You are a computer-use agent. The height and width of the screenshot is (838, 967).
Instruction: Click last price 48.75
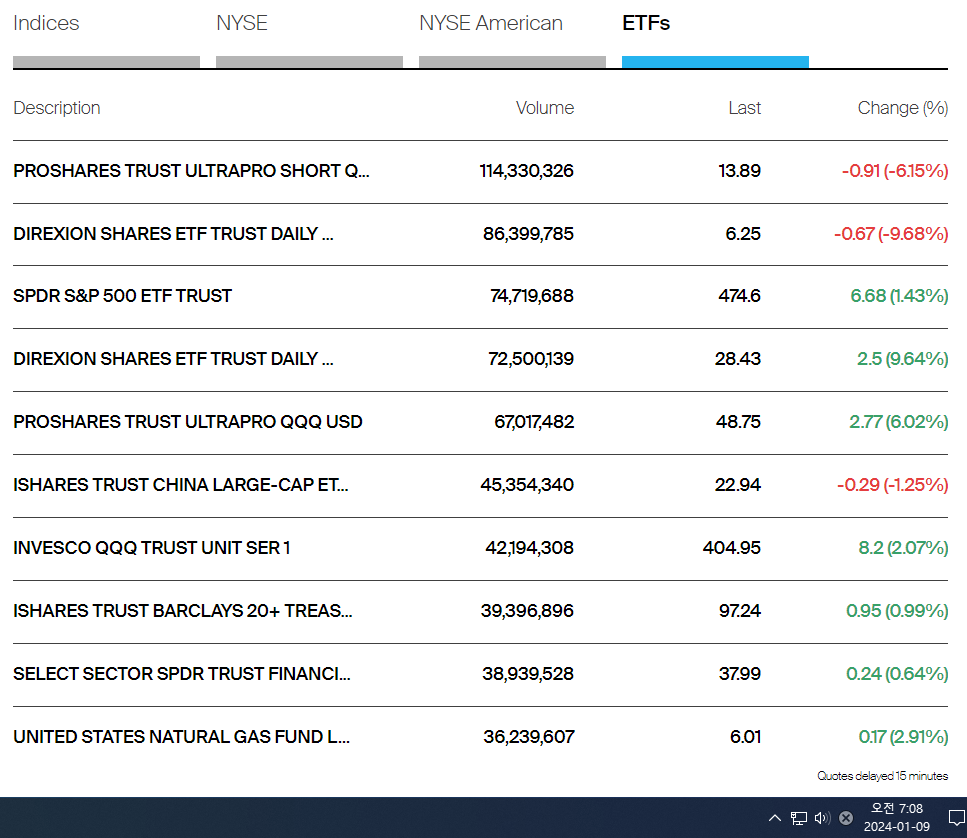[x=738, y=422]
